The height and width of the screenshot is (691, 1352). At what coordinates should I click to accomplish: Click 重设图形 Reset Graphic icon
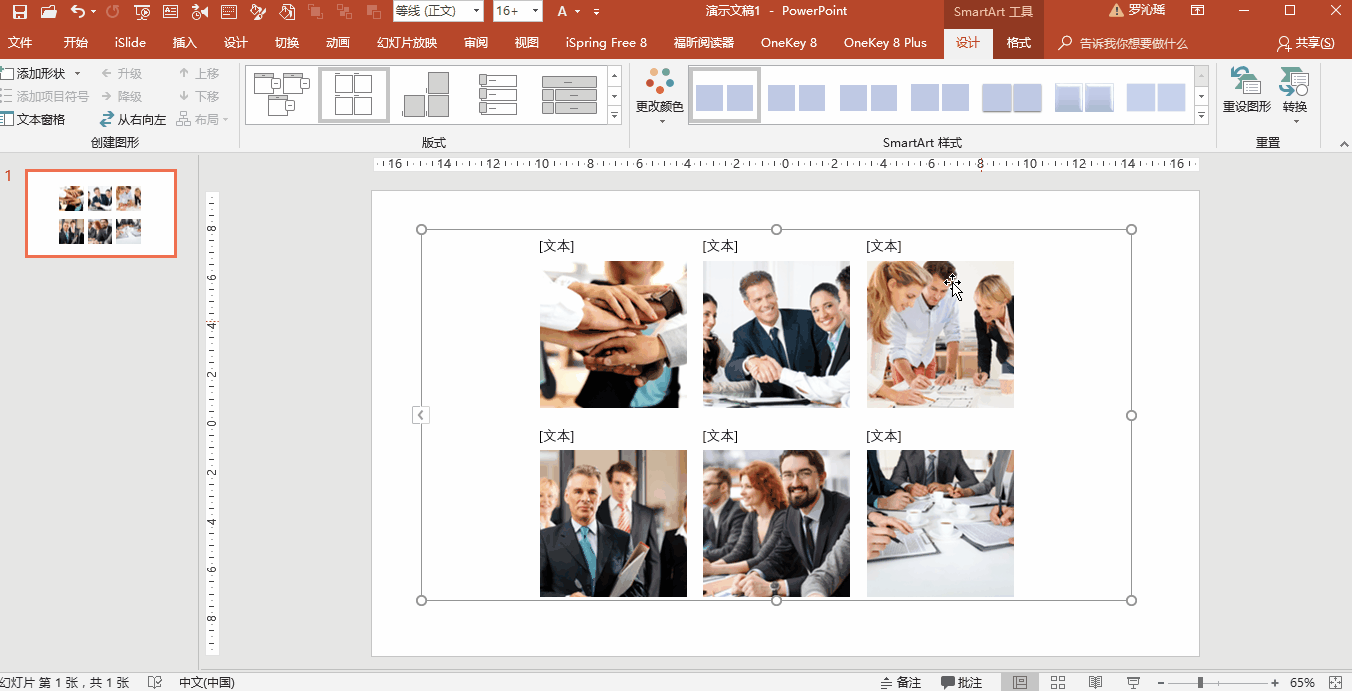1246,81
